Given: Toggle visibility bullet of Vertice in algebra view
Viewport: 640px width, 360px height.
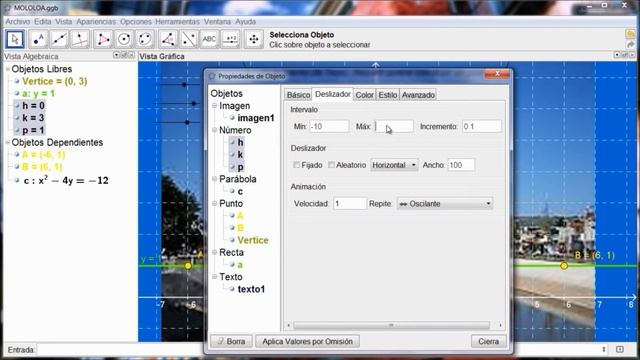Looking at the screenshot, I should click(17, 81).
